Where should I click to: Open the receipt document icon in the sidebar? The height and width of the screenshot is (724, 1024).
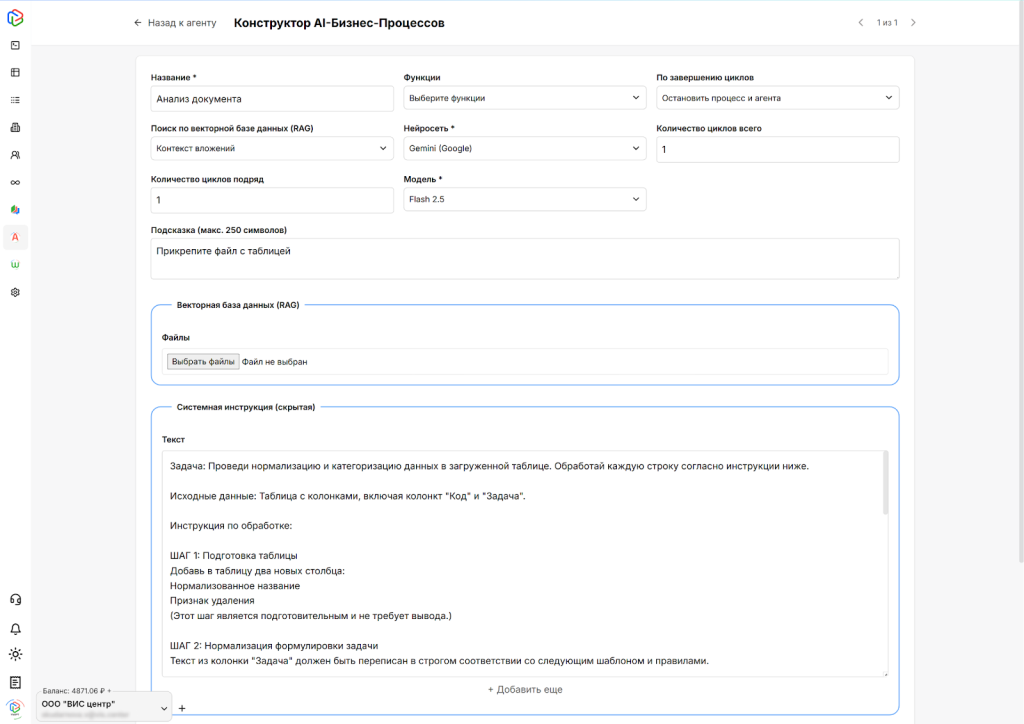[x=15, y=682]
